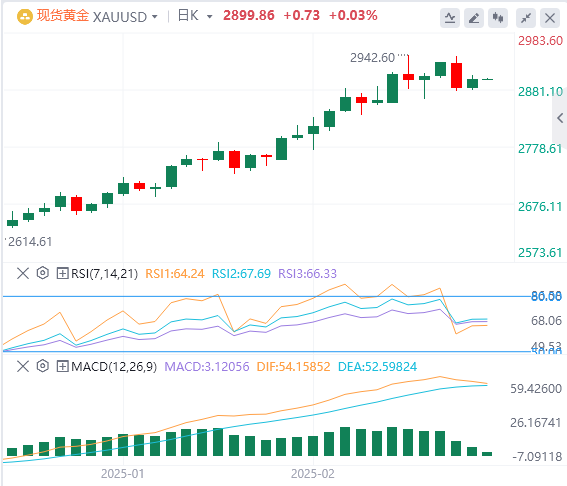This screenshot has width=567, height=486.
Task: Toggle the RSI panel plus box
Action: (62, 273)
